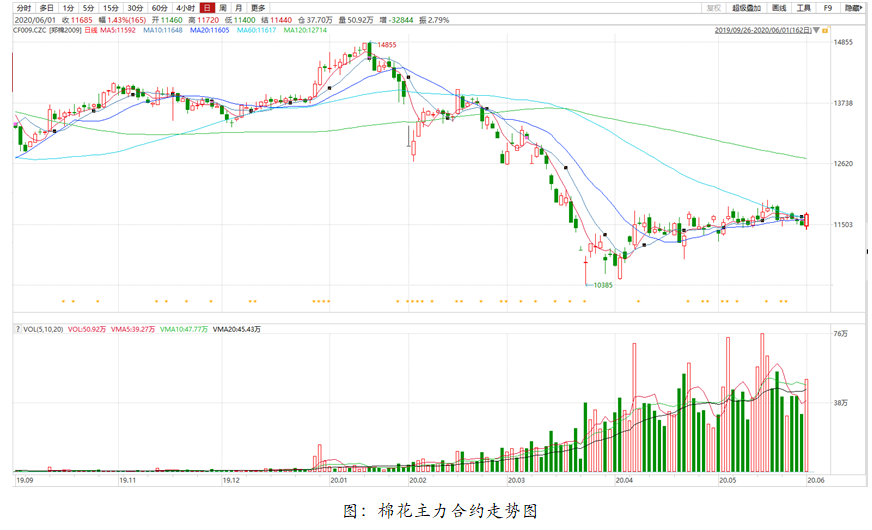Viewport: 872px width, 530px height.
Task: Click high price 高 11720
Action: (204, 20)
